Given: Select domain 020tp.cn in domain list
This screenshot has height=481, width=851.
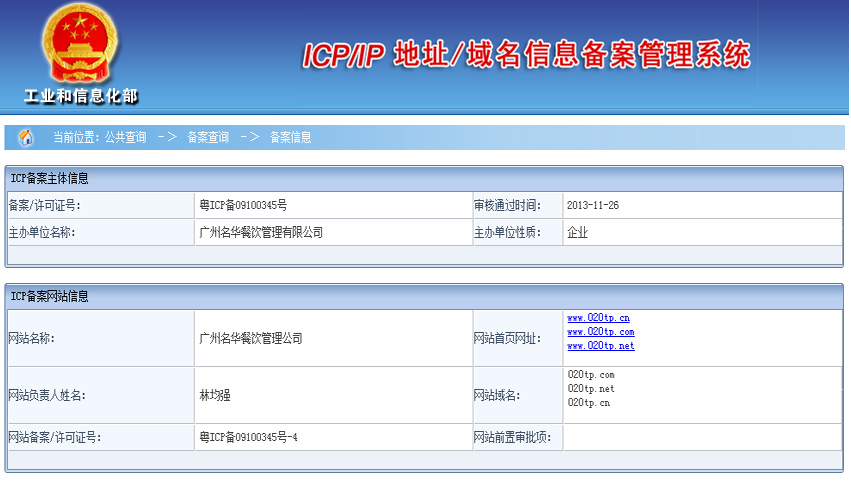Looking at the screenshot, I should 588,403.
